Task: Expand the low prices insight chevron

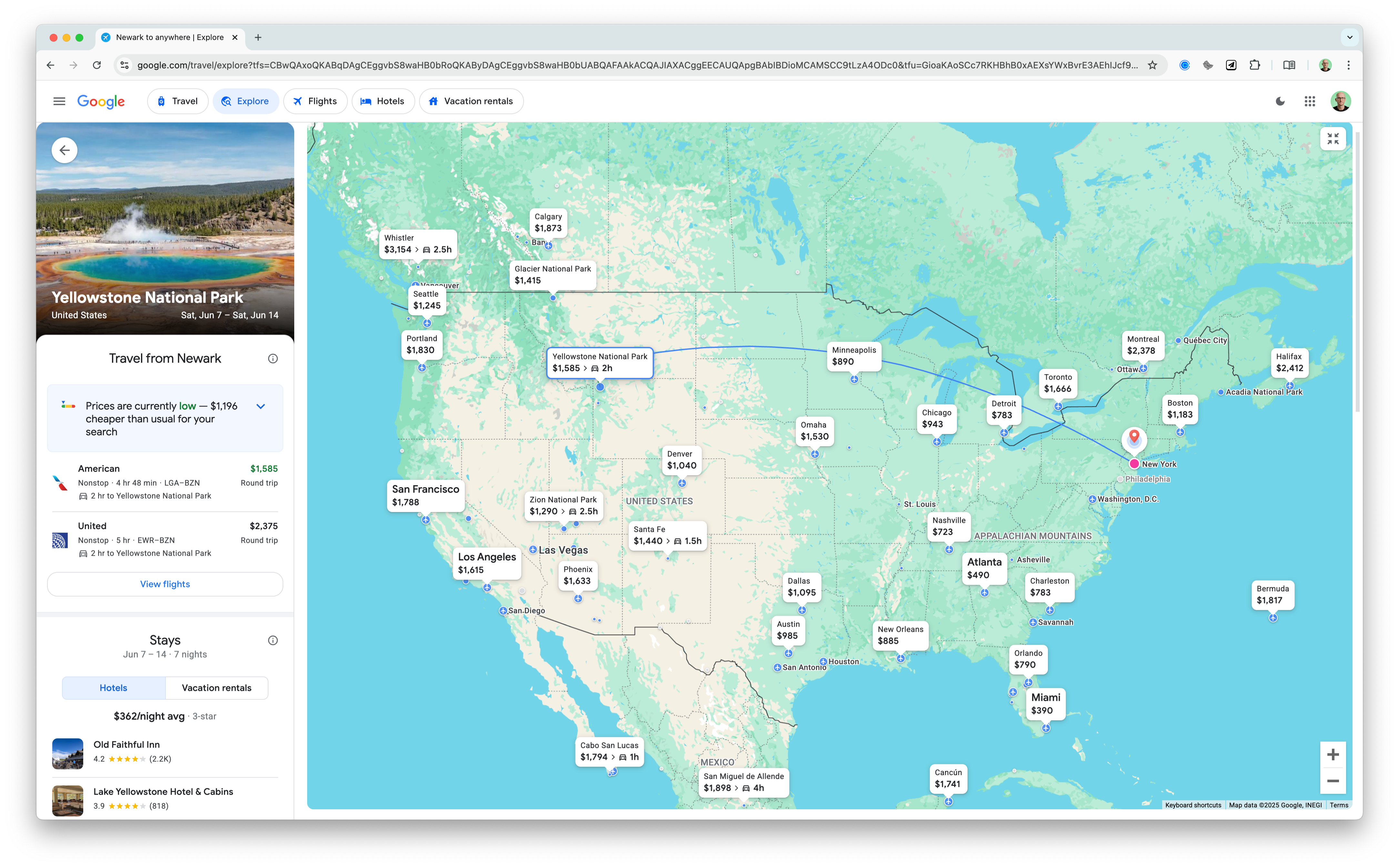Action: tap(261, 407)
